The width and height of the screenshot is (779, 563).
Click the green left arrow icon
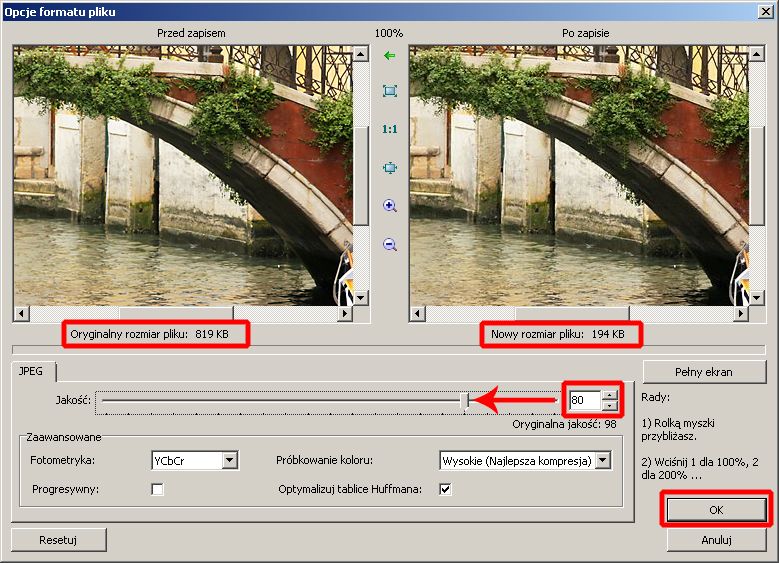(x=389, y=56)
